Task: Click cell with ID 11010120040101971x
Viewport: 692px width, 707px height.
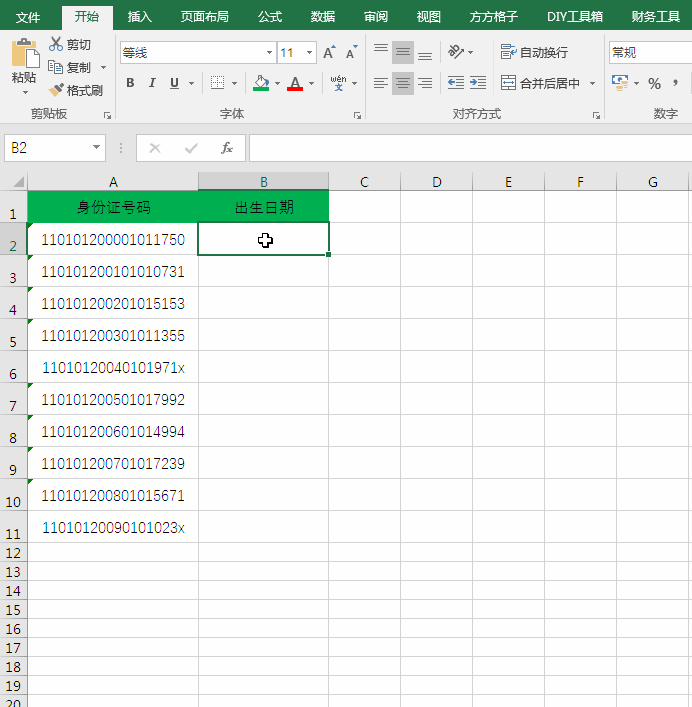Action: click(x=113, y=367)
